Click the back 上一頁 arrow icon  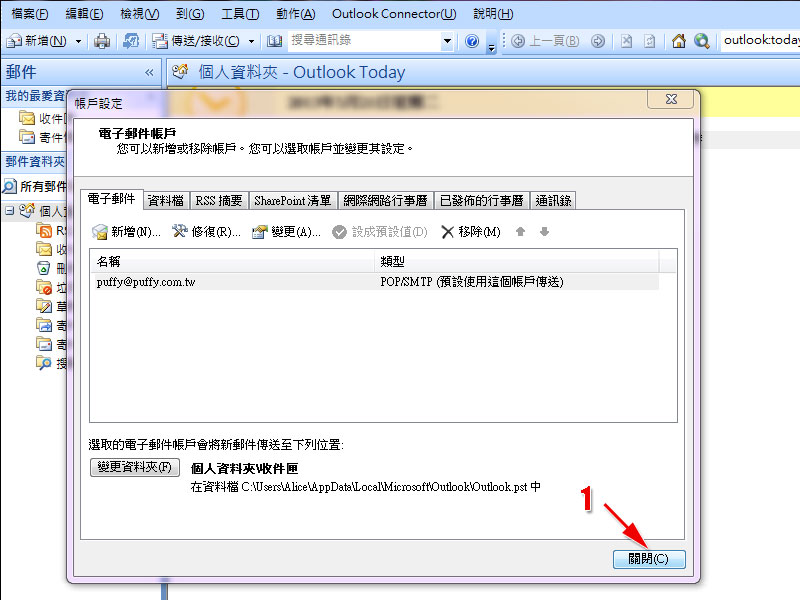pyautogui.click(x=518, y=41)
